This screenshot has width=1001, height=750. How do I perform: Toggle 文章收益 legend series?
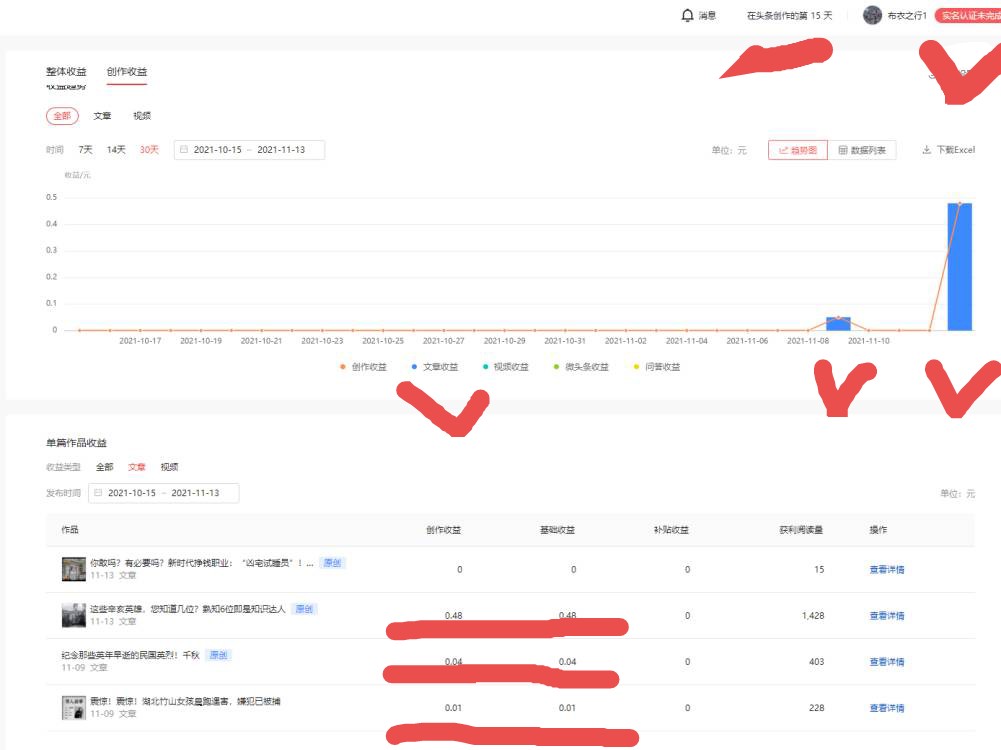point(434,367)
